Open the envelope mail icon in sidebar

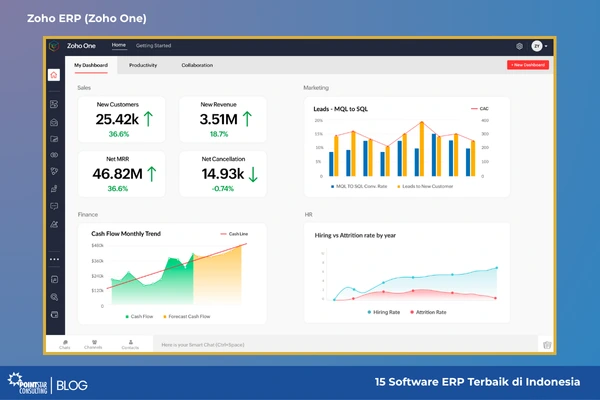pos(54,122)
